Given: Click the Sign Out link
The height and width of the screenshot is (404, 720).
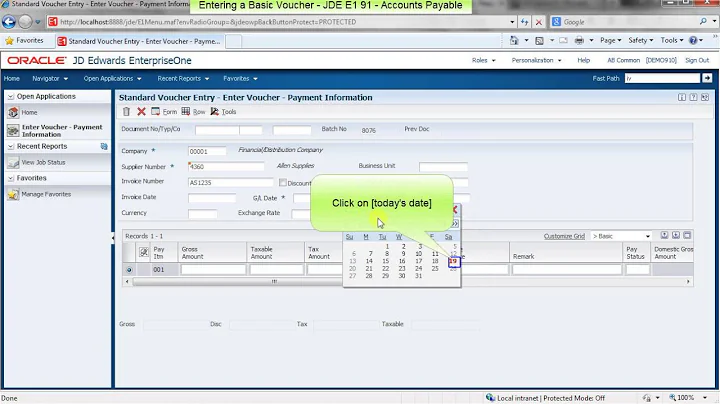Looking at the screenshot, I should [697, 60].
